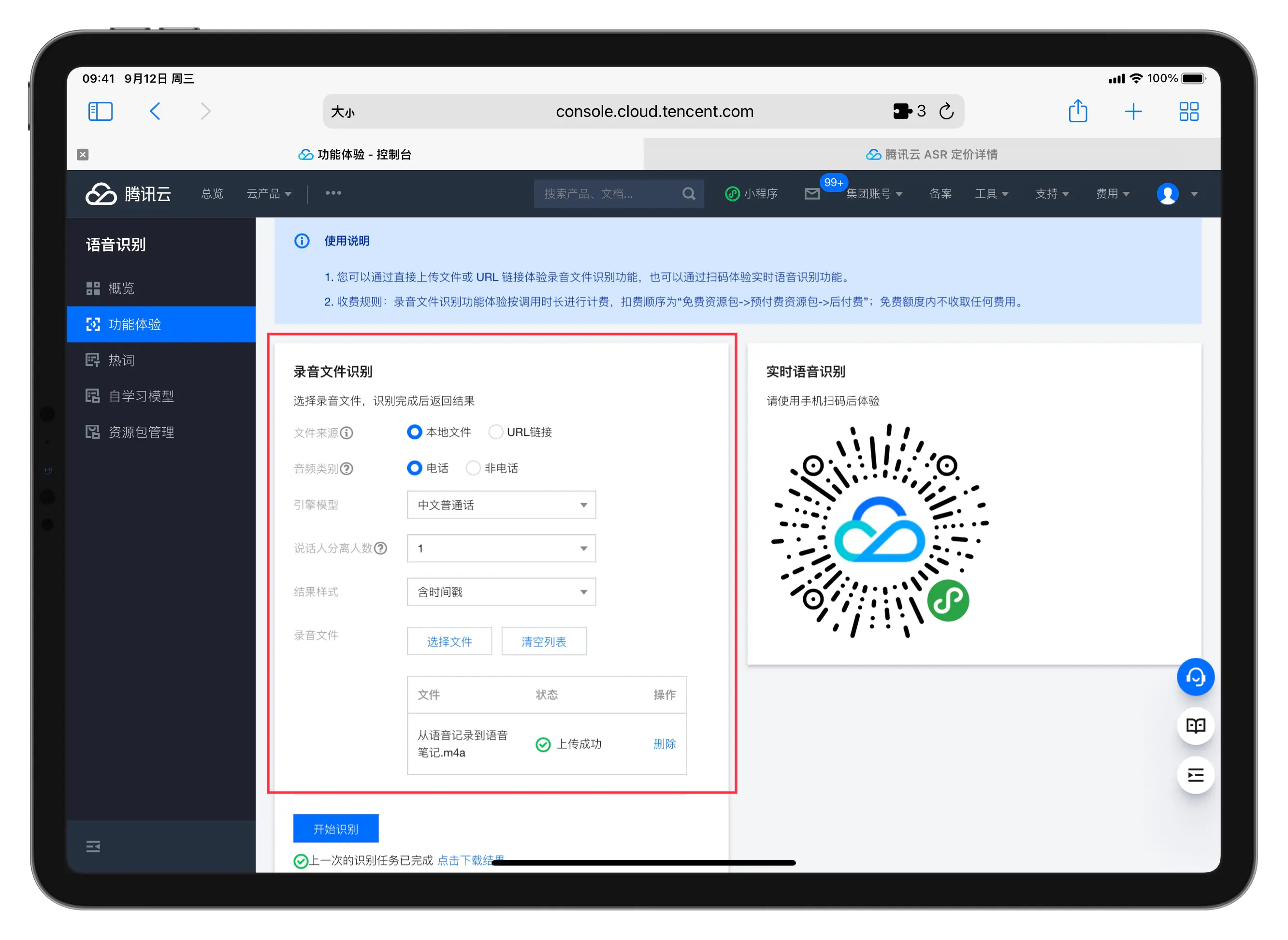The height and width of the screenshot is (940, 1288).
Task: Open the account dropdown arrow beside avatar
Action: 1194,195
